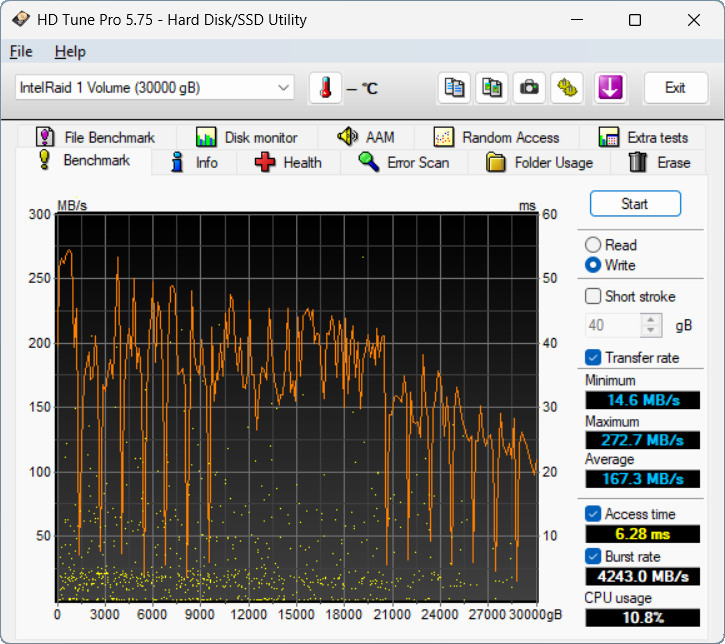Click the short stroke 40 gB input field
The image size is (725, 644).
pyautogui.click(x=613, y=325)
